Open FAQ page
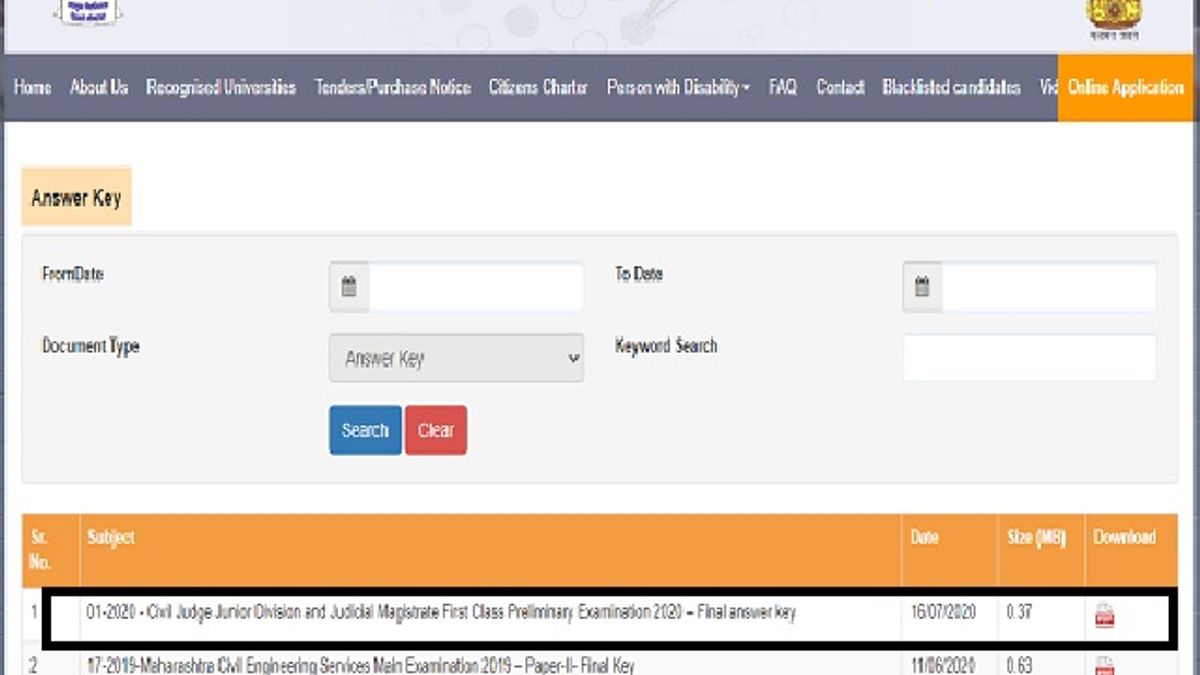The image size is (1200, 675). tap(783, 88)
